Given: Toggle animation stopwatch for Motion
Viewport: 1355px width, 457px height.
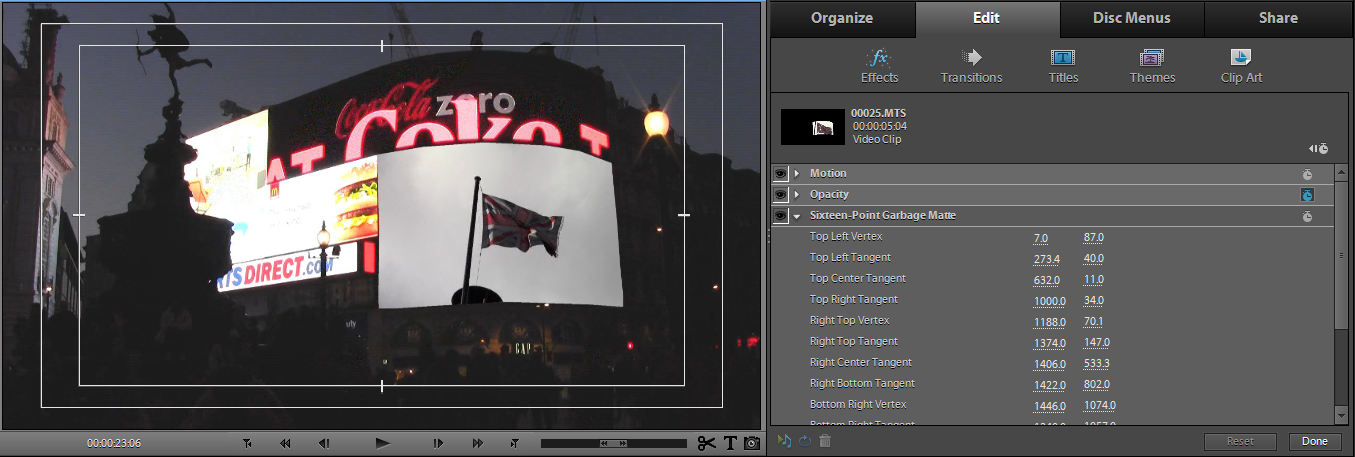Looking at the screenshot, I should coord(1307,174).
